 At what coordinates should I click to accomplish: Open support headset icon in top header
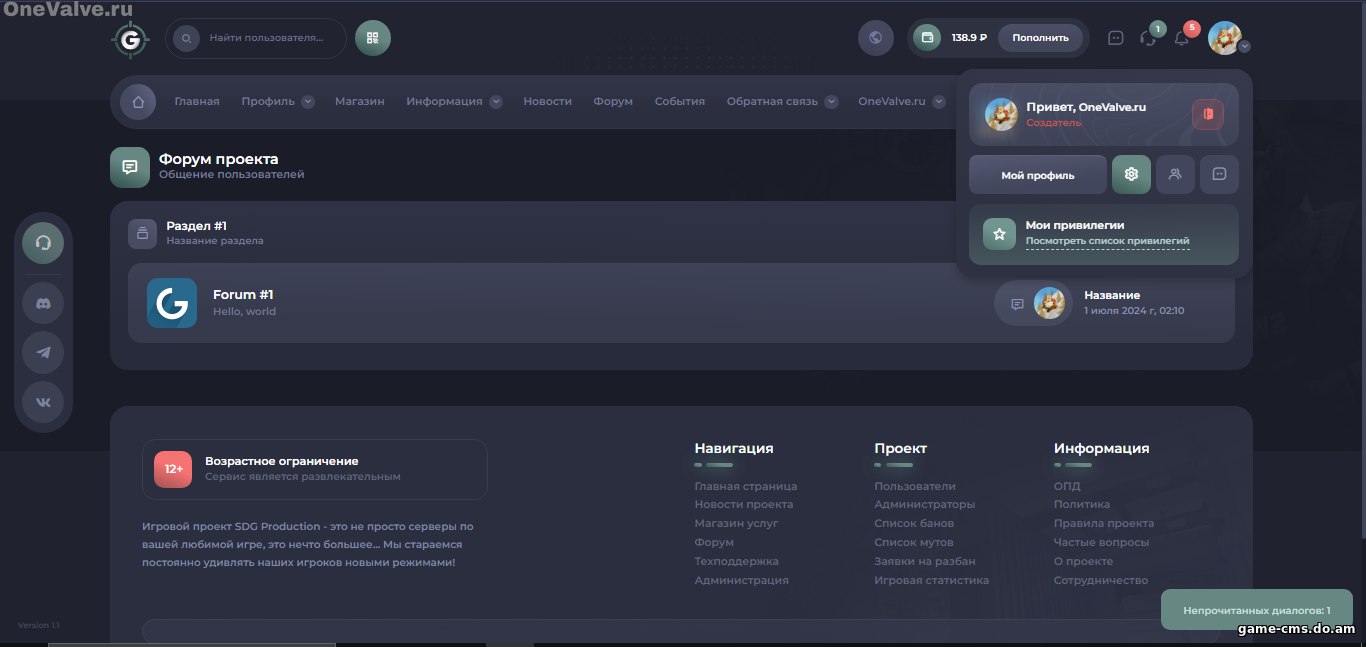tap(1148, 39)
